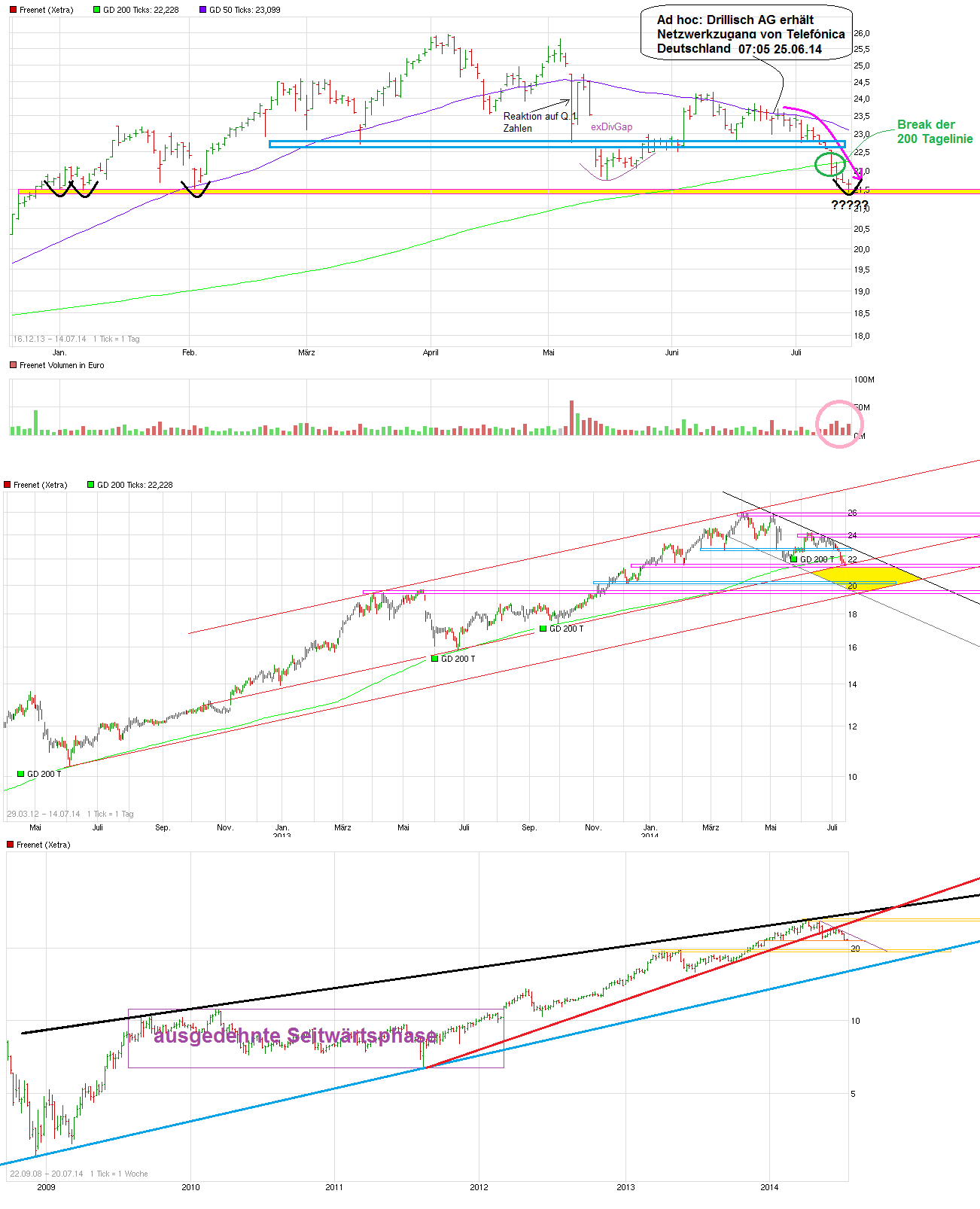Click green GD 200 T marker near Mai 2012
980x1209 pixels.
(x=20, y=774)
